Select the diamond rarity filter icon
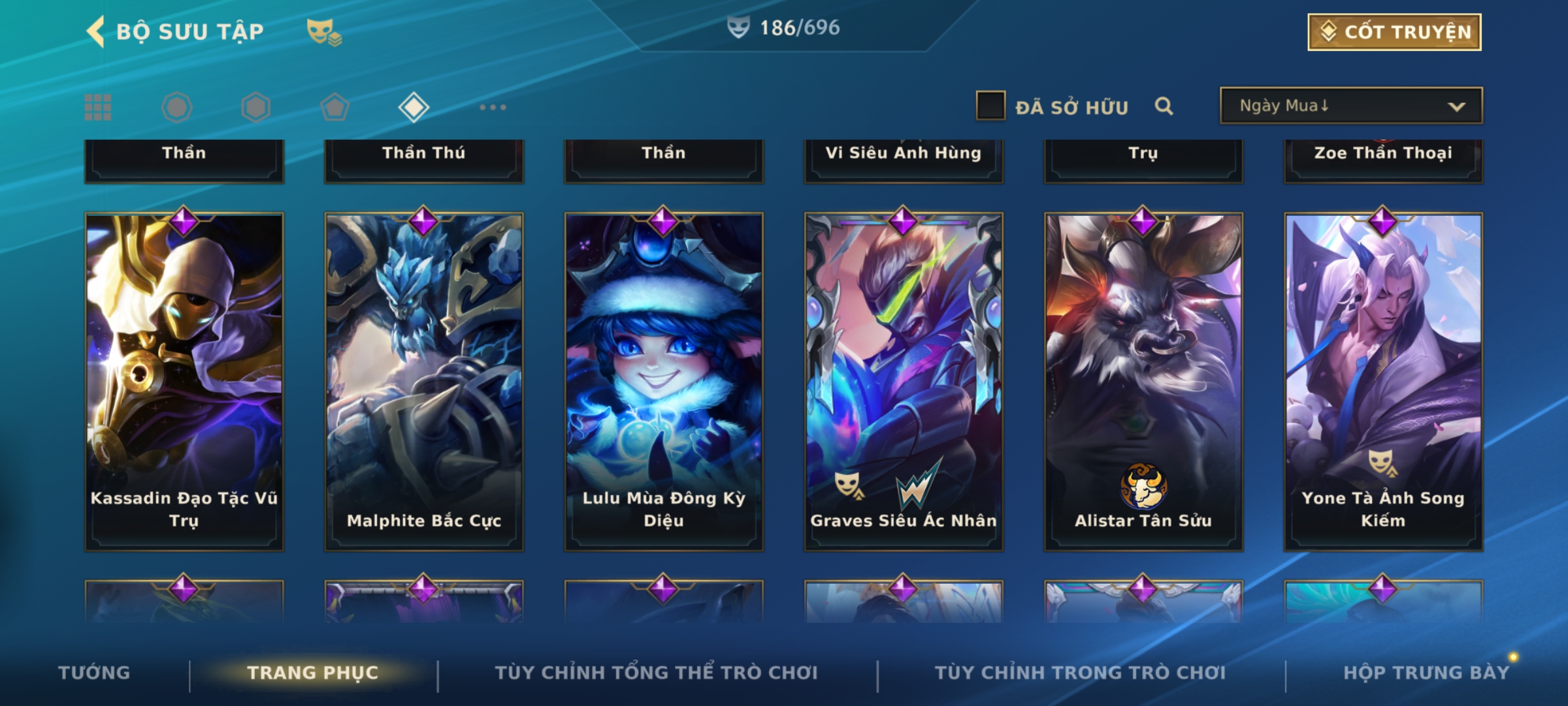Image resolution: width=1568 pixels, height=706 pixels. [x=414, y=107]
